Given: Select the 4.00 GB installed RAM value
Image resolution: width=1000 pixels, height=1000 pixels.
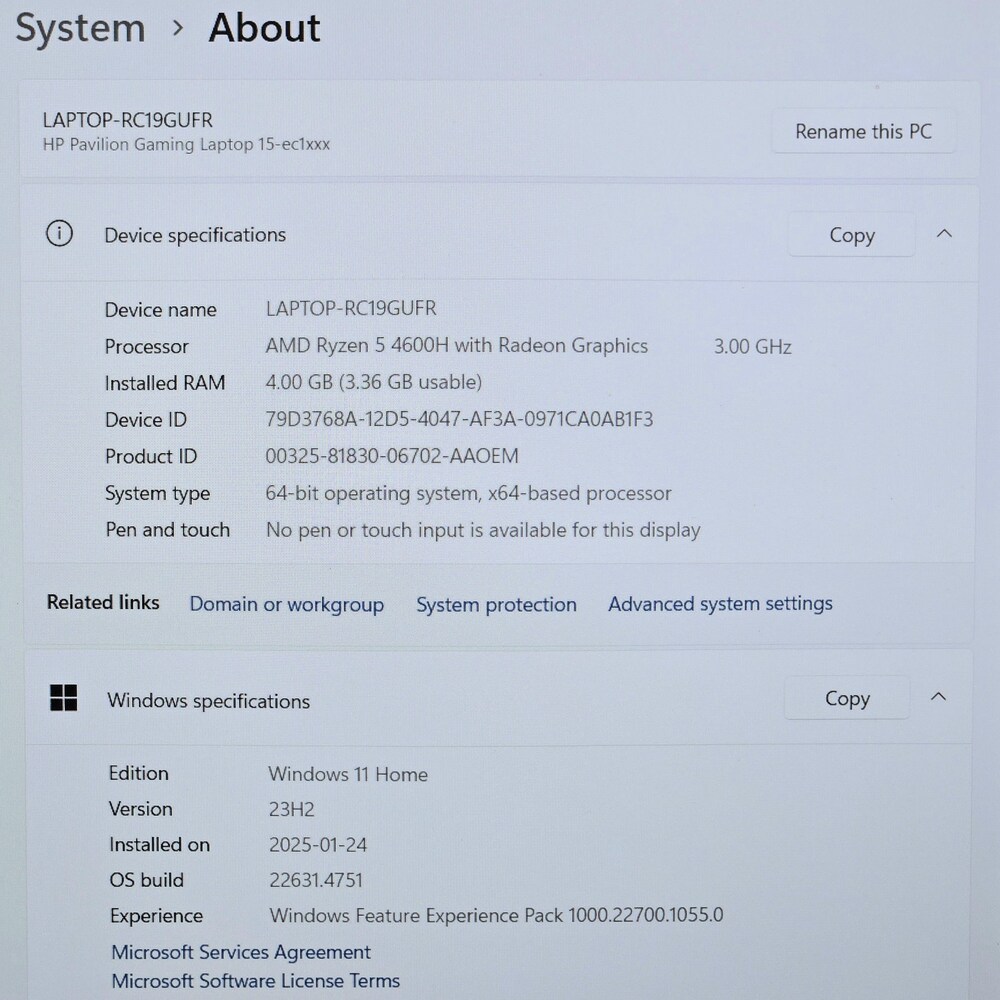Looking at the screenshot, I should coord(374,382).
